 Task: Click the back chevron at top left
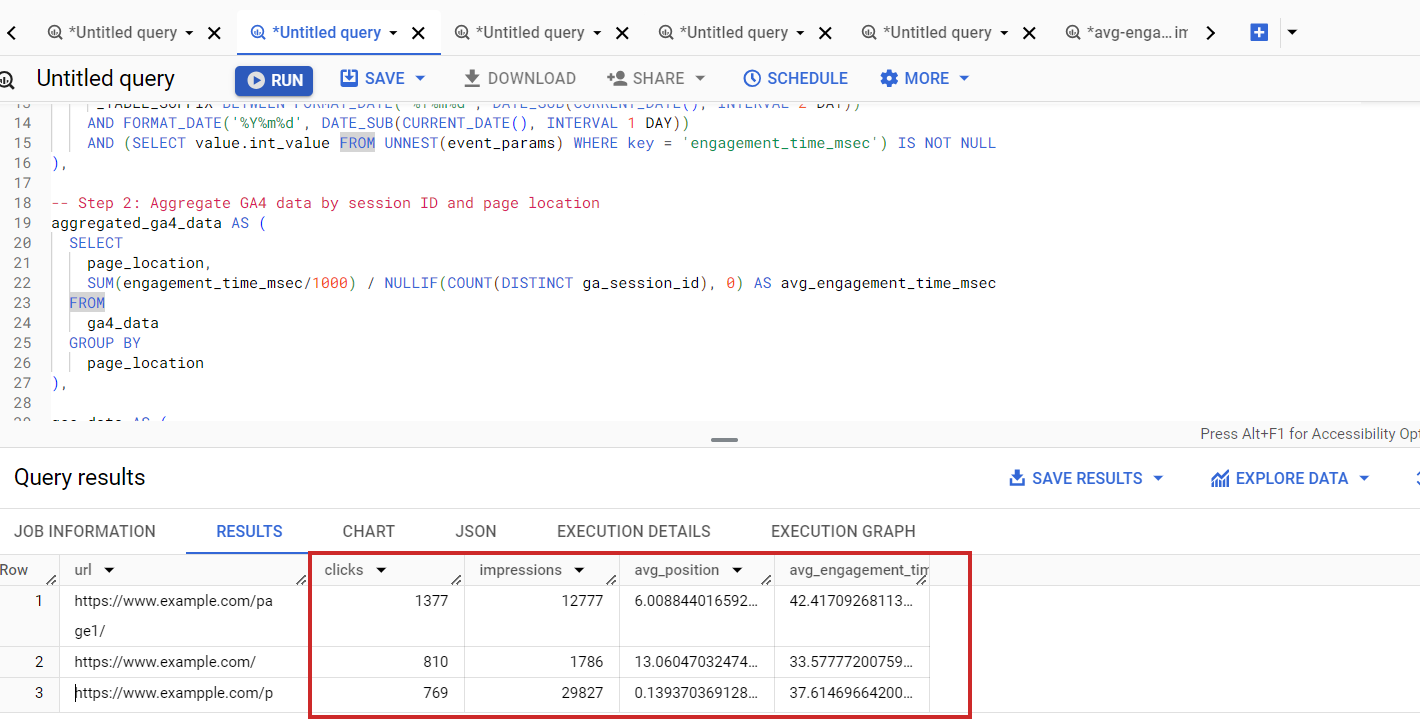(11, 31)
